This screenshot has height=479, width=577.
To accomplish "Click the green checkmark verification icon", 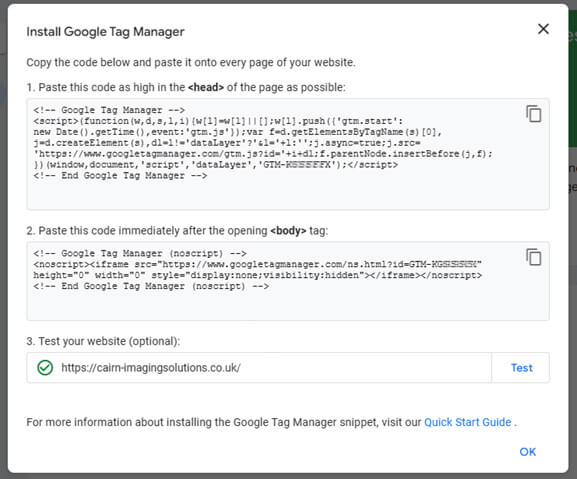I will (45, 368).
